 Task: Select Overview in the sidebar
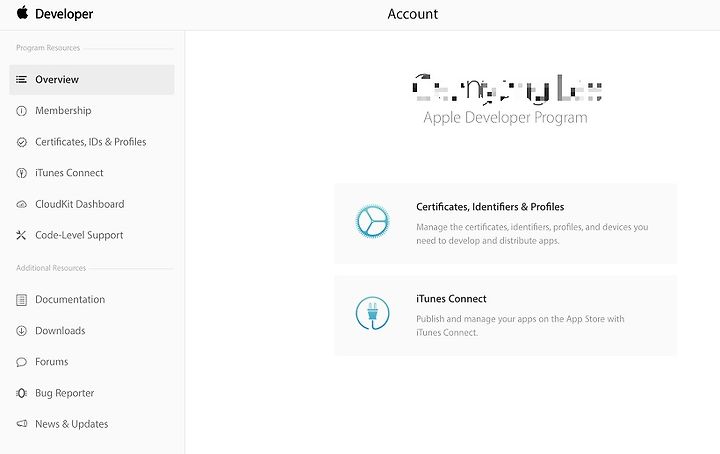92,79
